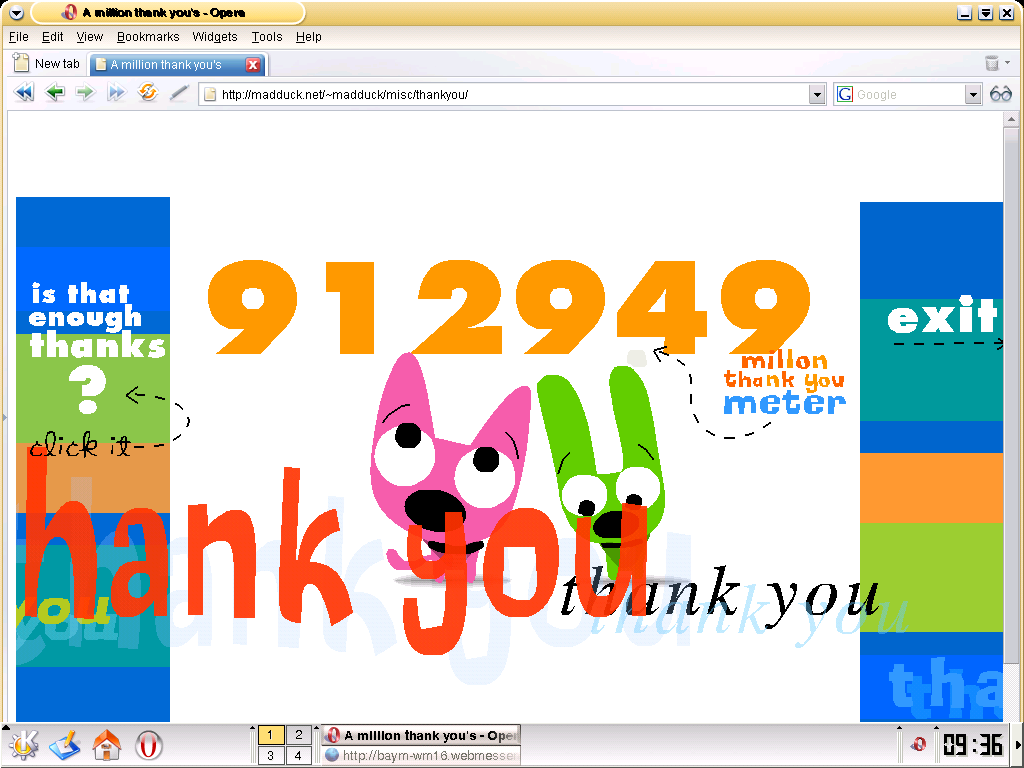Click the Rewind navigation icon
The height and width of the screenshot is (768, 1024).
coord(24,93)
